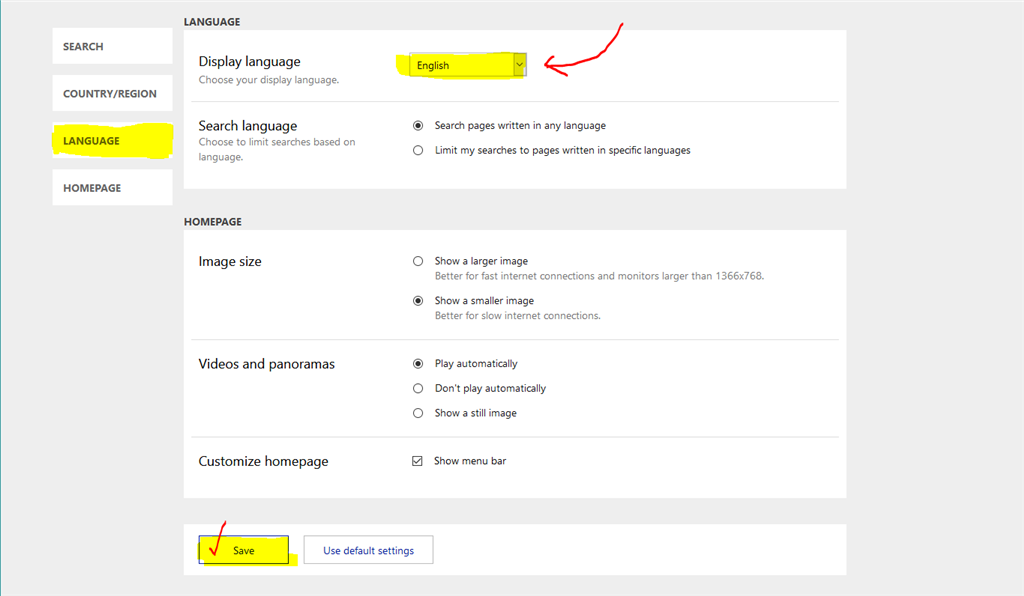
Task: Click the Don't play automatically label
Action: 490,388
